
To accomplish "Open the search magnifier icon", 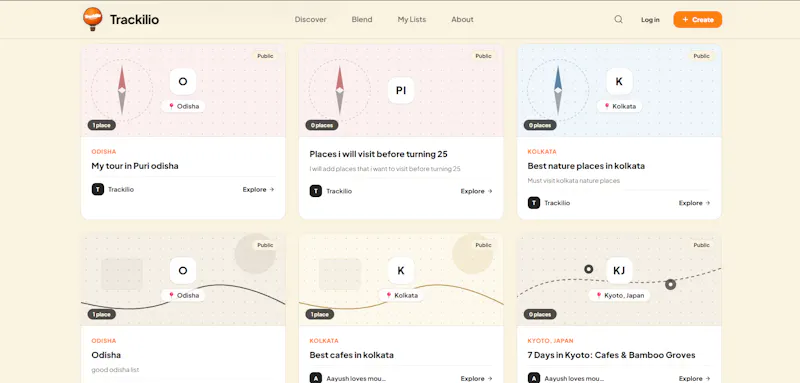I will (x=618, y=19).
